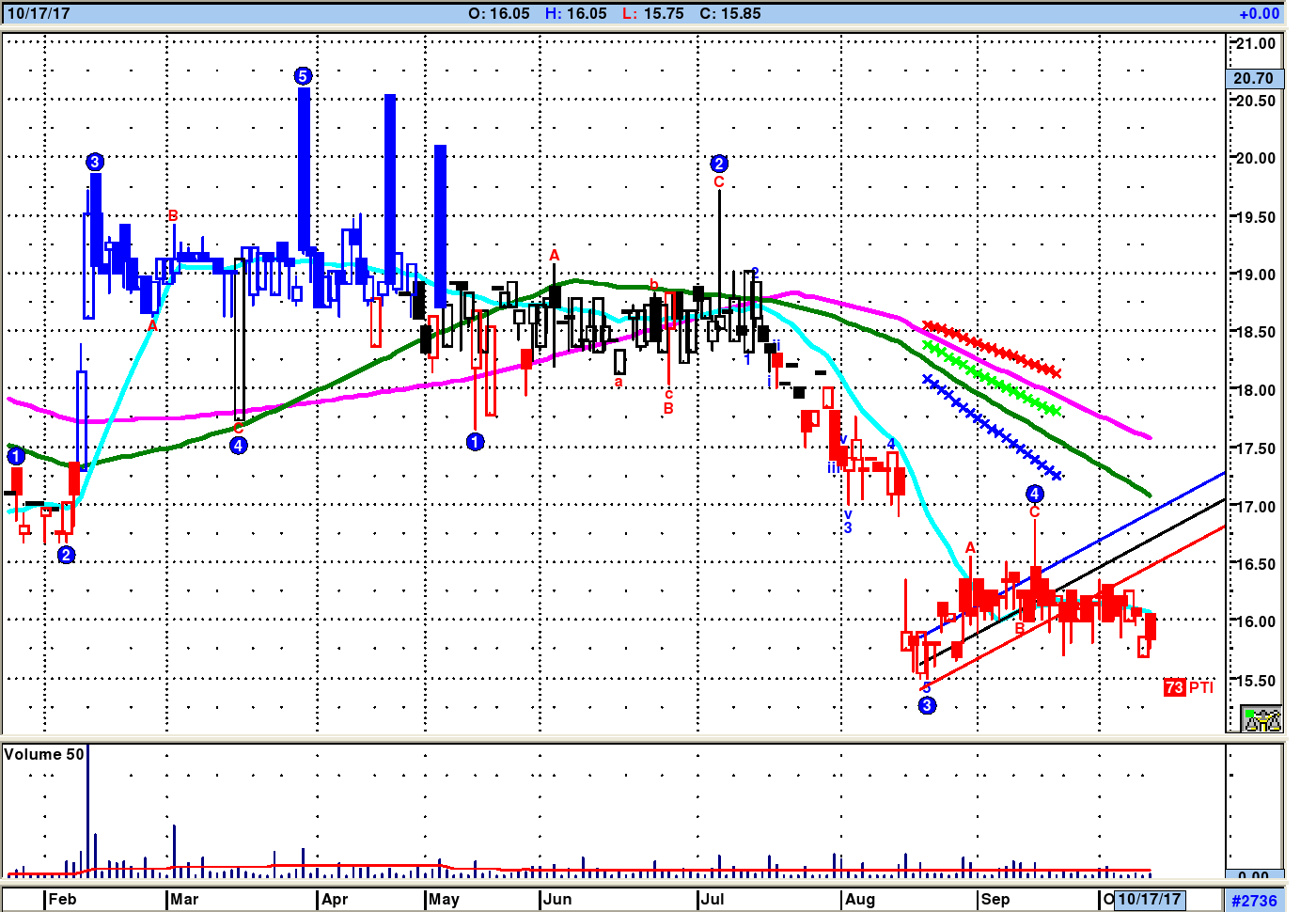Select the red 73 PTI indicator label
The height and width of the screenshot is (912, 1316).
(x=1188, y=687)
